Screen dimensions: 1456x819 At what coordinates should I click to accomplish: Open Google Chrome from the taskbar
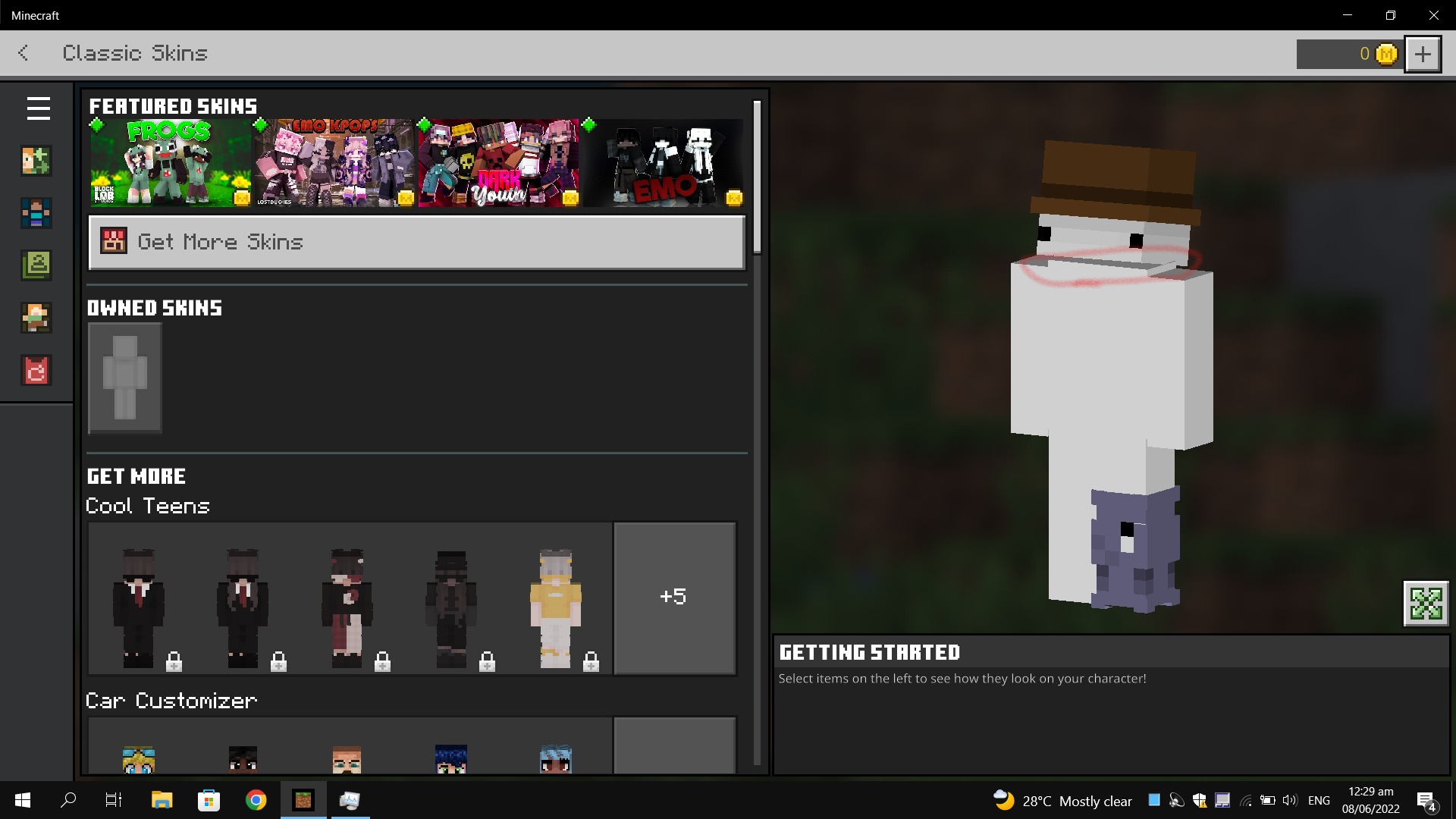[256, 800]
